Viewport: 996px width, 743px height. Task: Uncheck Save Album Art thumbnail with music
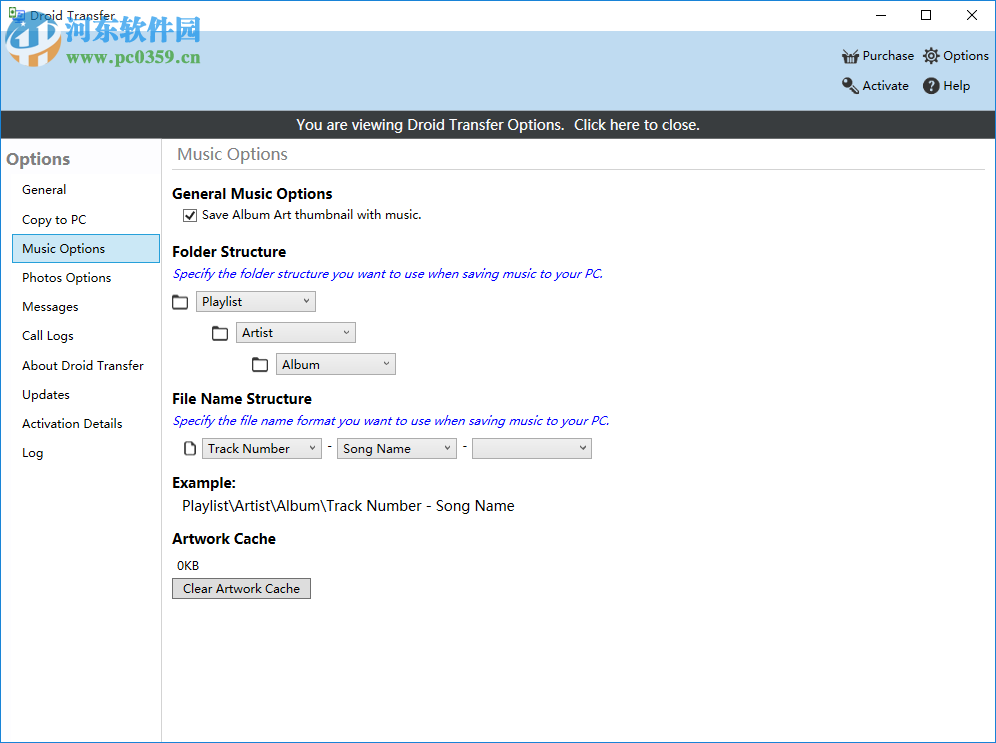(x=189, y=215)
